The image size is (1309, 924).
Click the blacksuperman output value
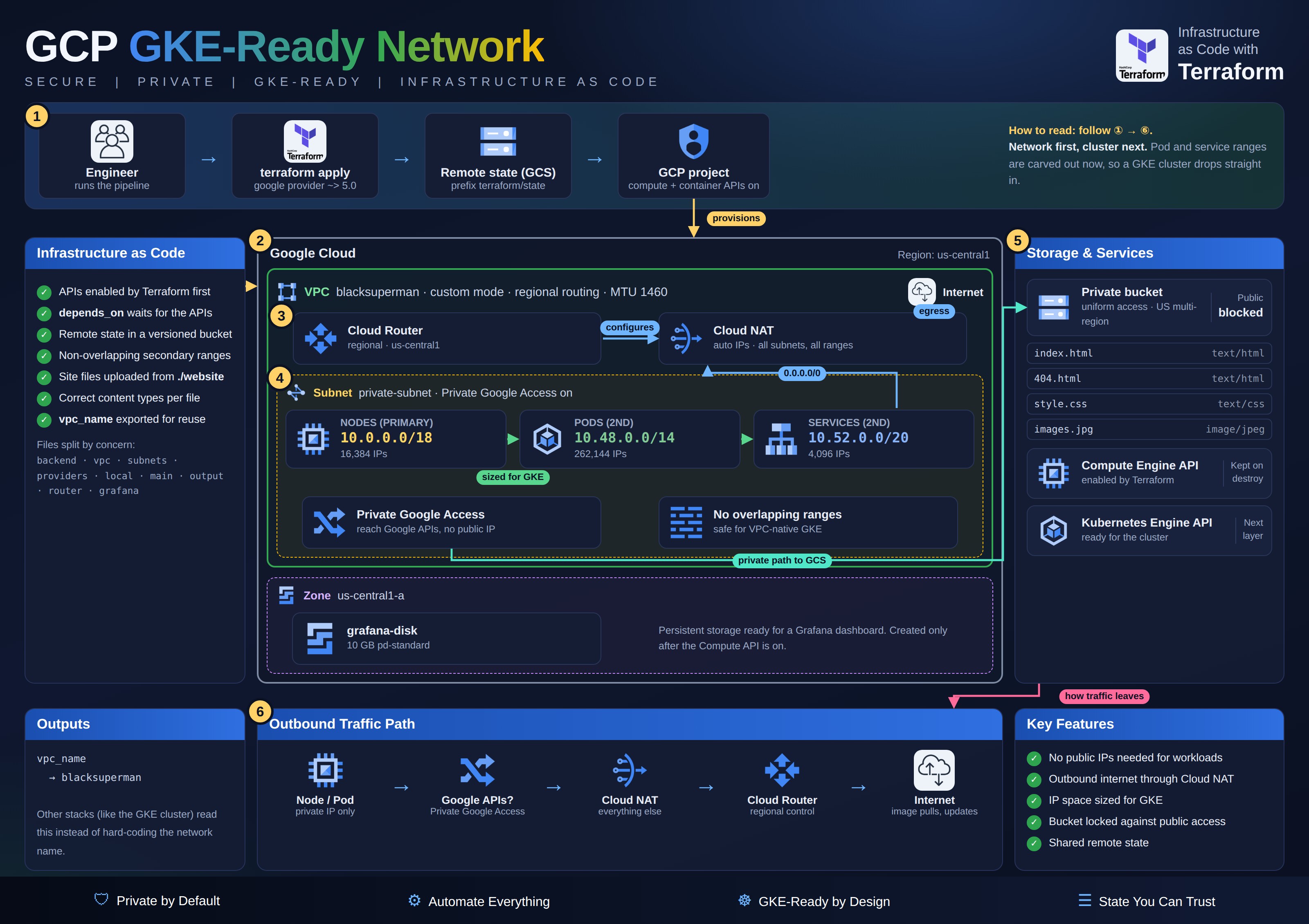101,778
